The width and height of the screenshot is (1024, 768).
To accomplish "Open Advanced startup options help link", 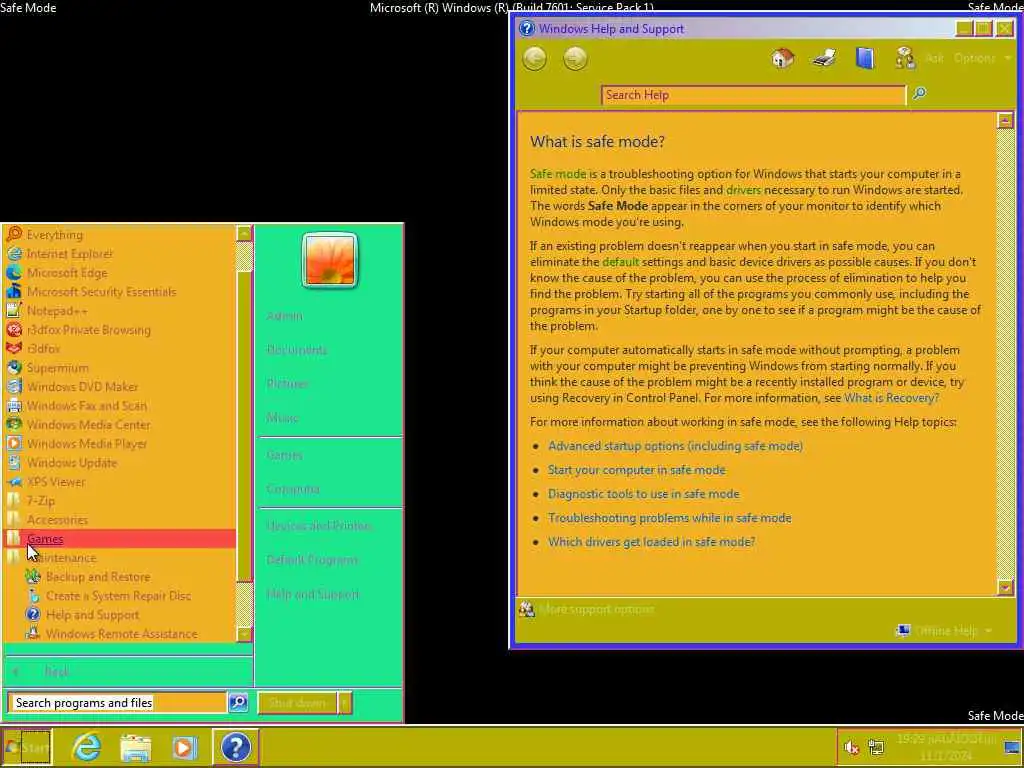I will tap(675, 446).
